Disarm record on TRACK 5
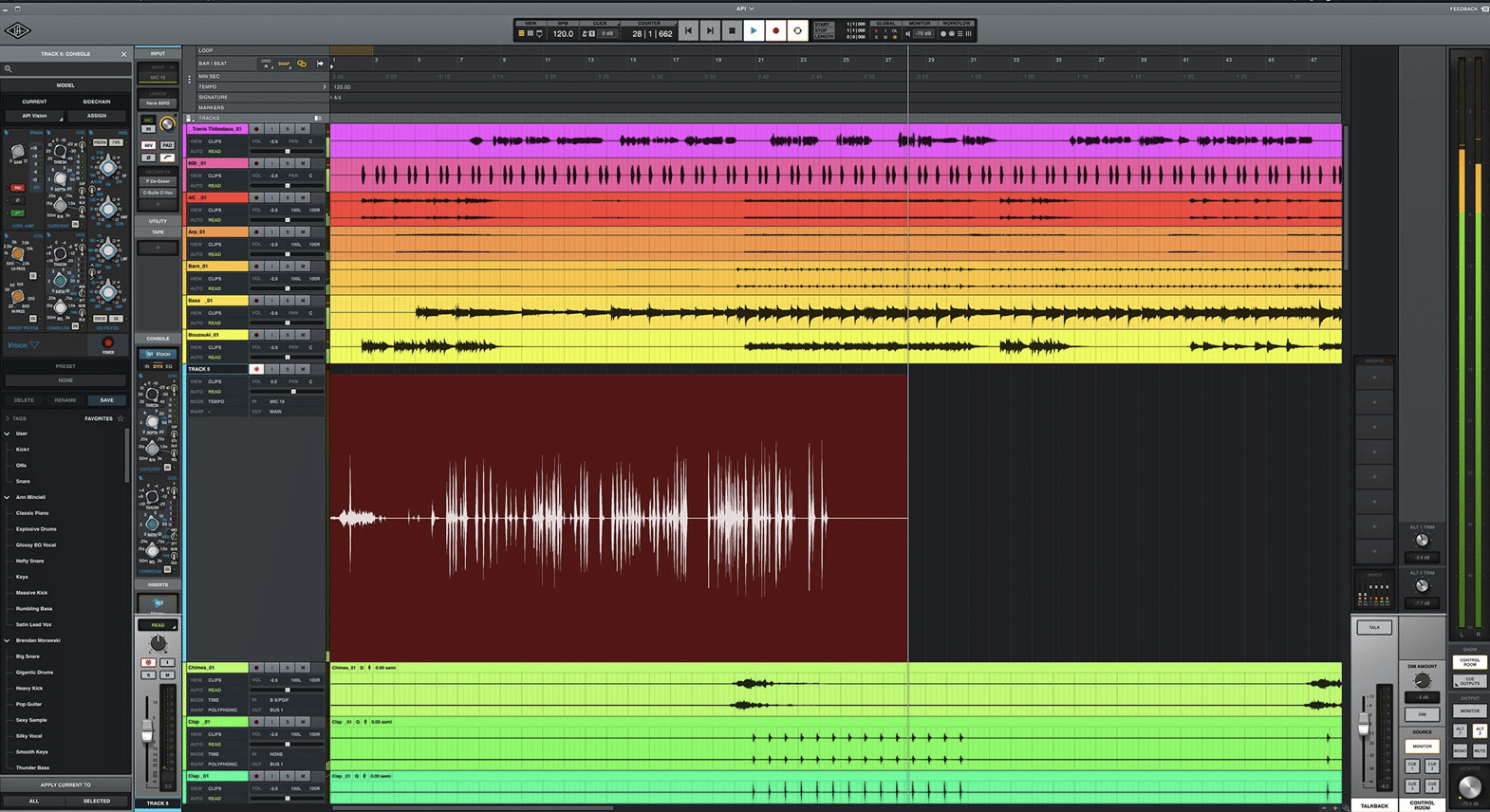Screen dimensions: 1490x812 [256, 369]
